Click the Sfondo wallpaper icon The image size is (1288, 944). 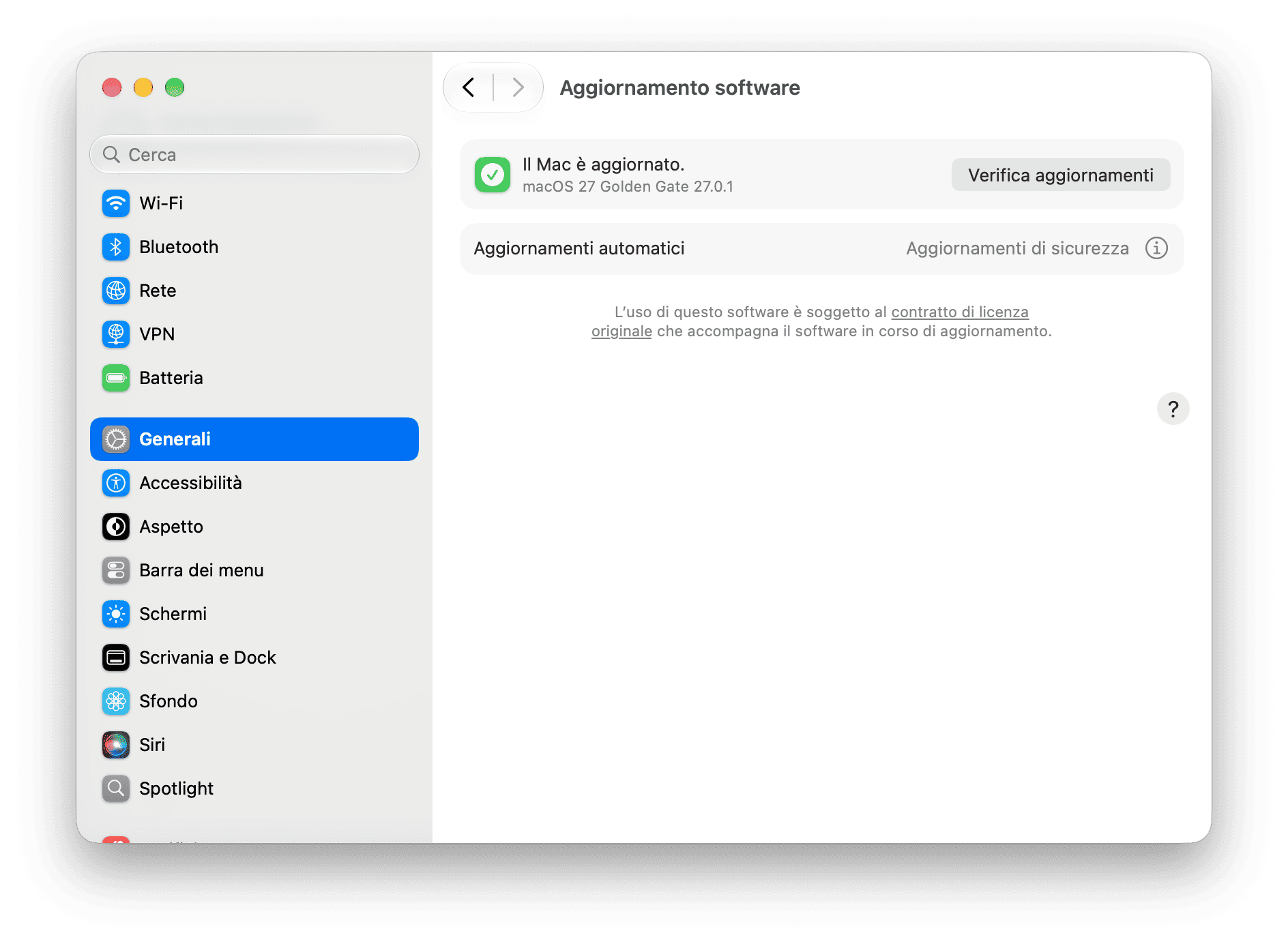coord(116,701)
